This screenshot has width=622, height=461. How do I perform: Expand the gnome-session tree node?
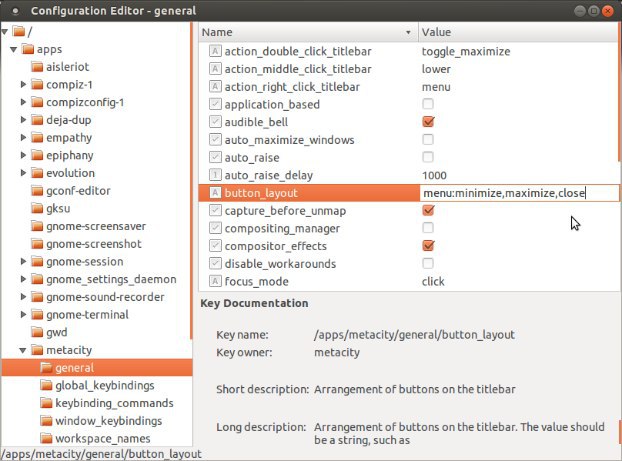click(x=23, y=261)
